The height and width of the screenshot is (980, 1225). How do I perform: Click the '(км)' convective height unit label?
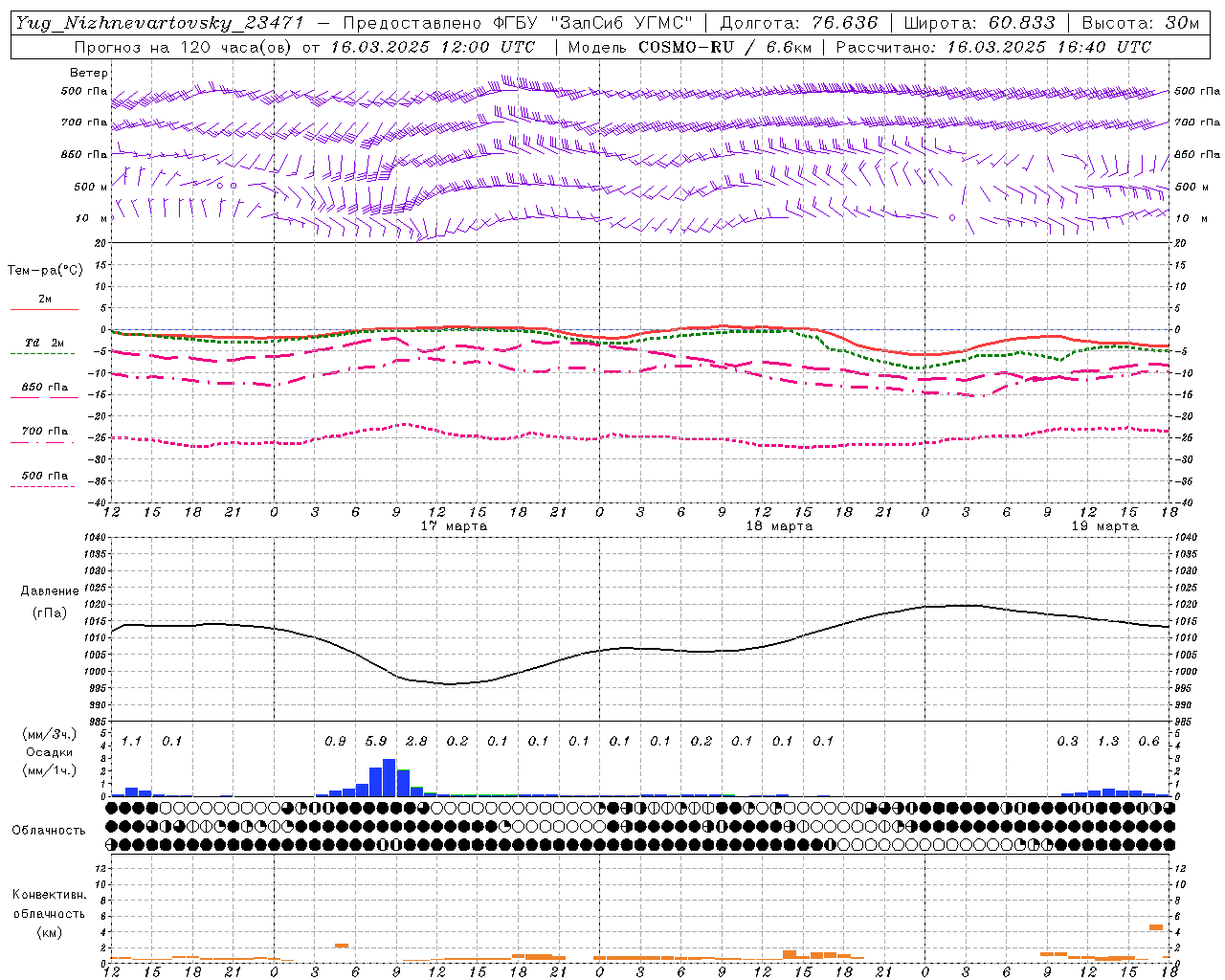click(x=50, y=932)
